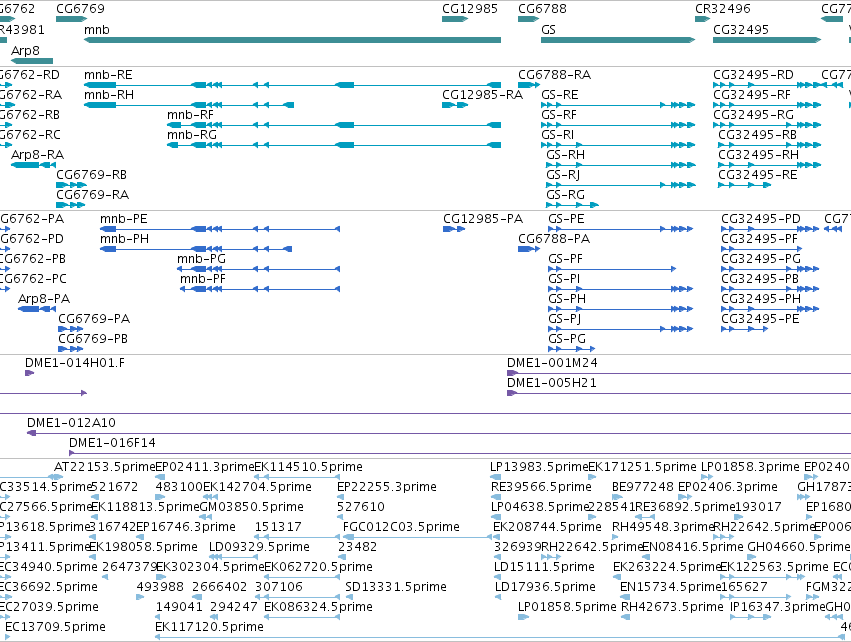Click the CG6788 gene label
The height and width of the screenshot is (642, 851).
pos(542,9)
